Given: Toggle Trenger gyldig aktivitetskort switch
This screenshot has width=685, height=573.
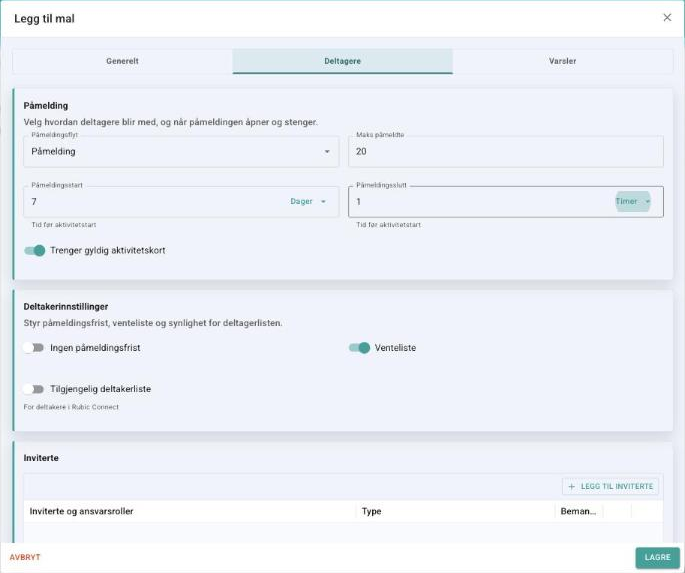Looking at the screenshot, I should [x=35, y=251].
